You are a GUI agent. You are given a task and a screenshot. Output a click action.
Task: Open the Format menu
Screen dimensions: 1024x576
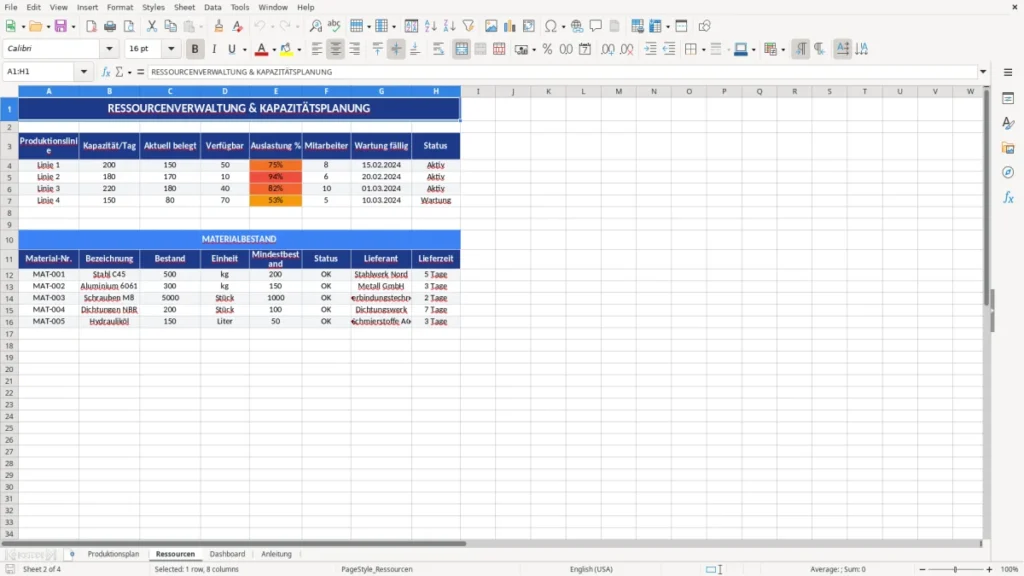[x=120, y=7]
